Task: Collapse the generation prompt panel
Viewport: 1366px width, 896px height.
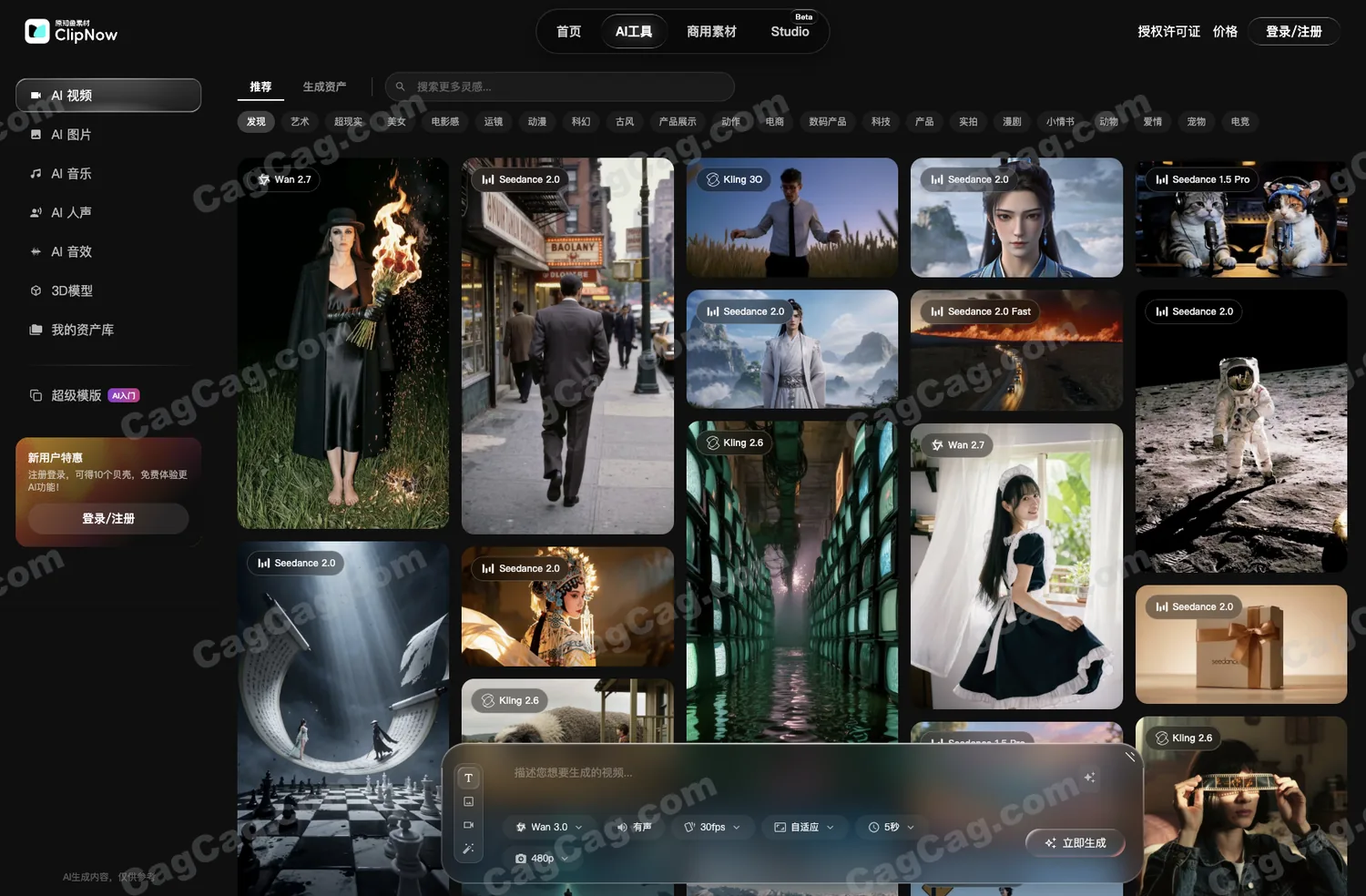Action: pos(1130,757)
